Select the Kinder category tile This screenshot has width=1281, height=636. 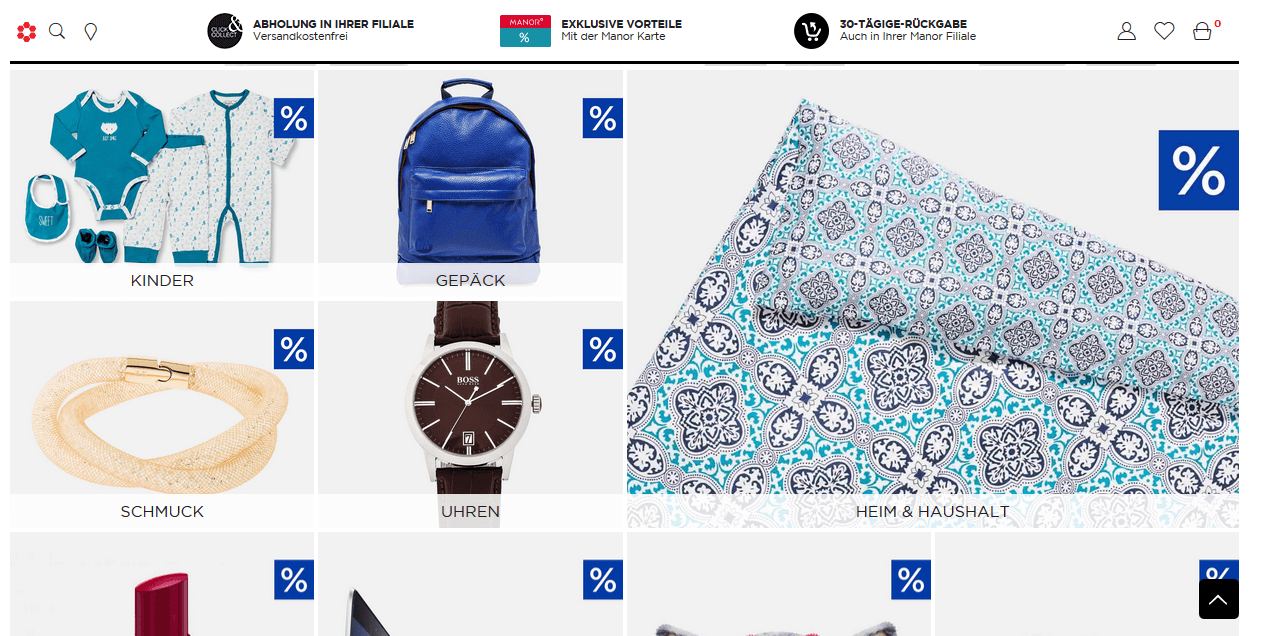162,183
